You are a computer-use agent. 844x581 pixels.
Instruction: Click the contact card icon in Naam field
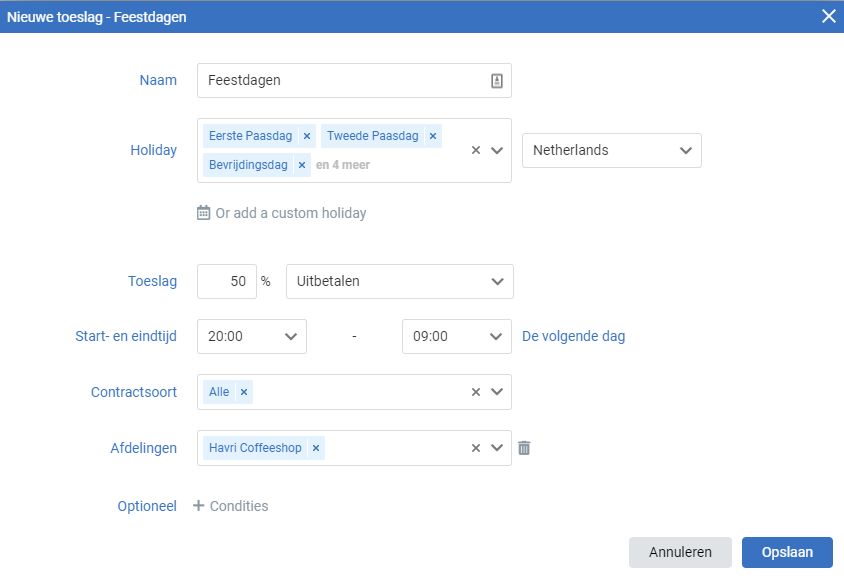497,81
